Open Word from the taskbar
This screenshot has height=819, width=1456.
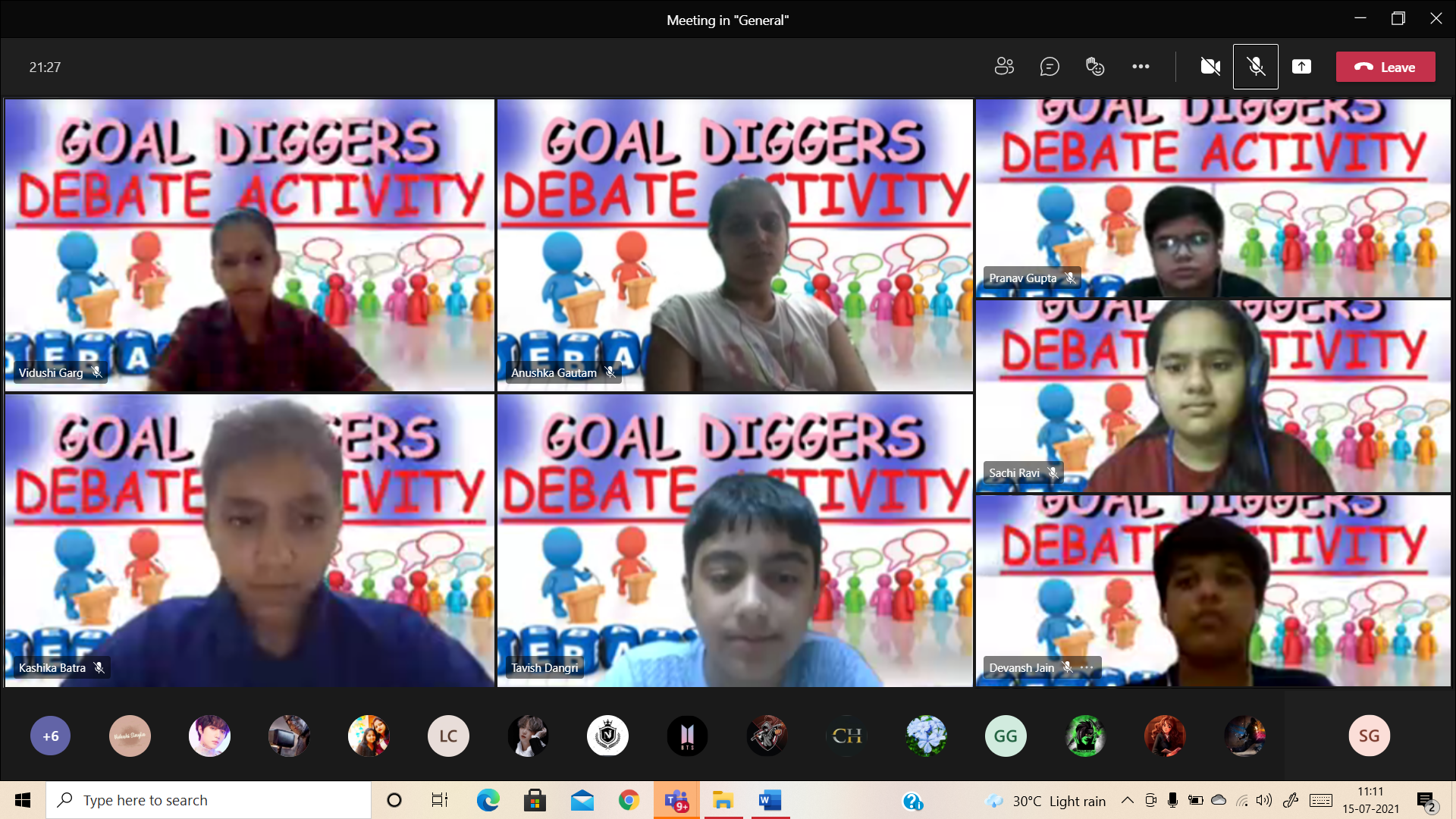tap(770, 800)
